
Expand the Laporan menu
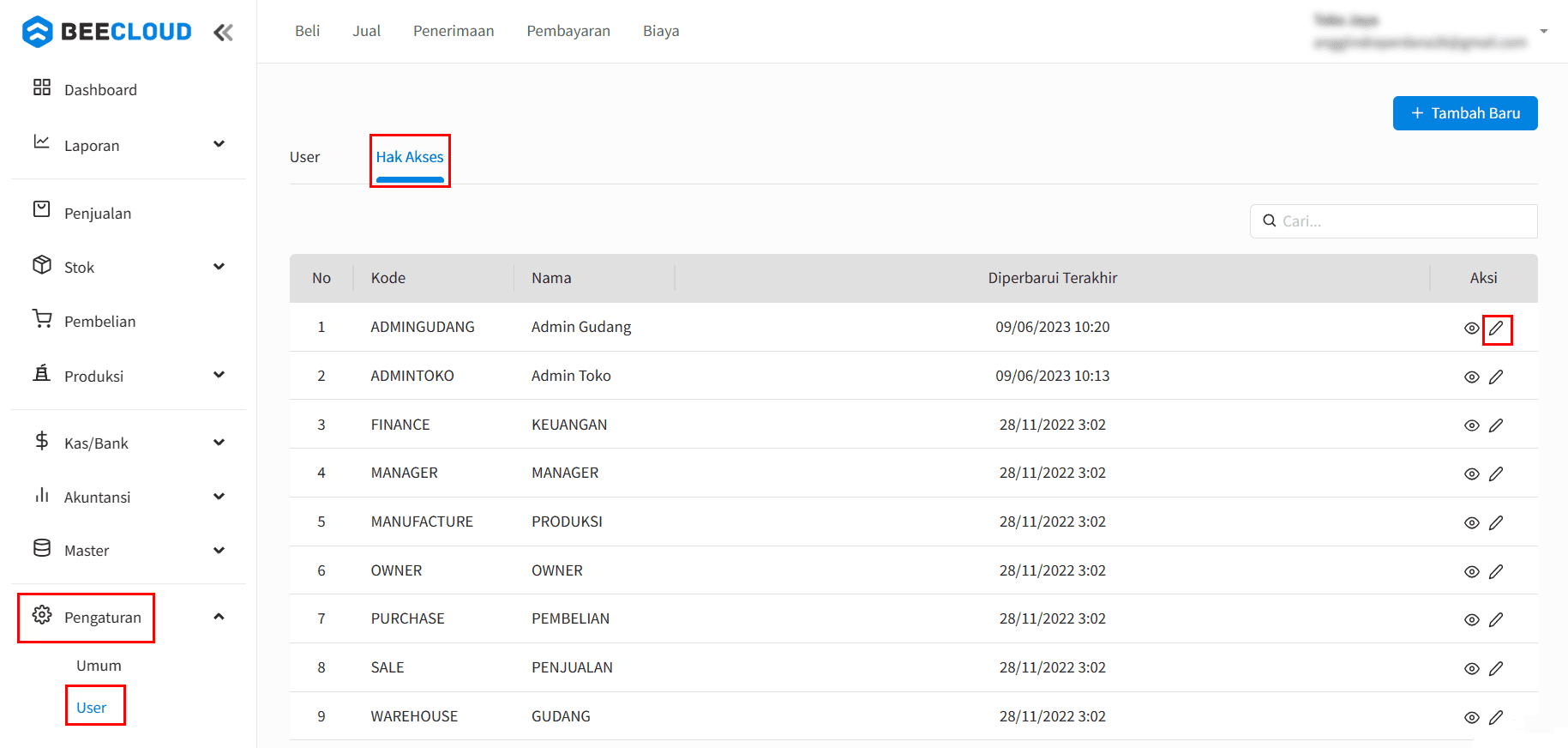(219, 144)
